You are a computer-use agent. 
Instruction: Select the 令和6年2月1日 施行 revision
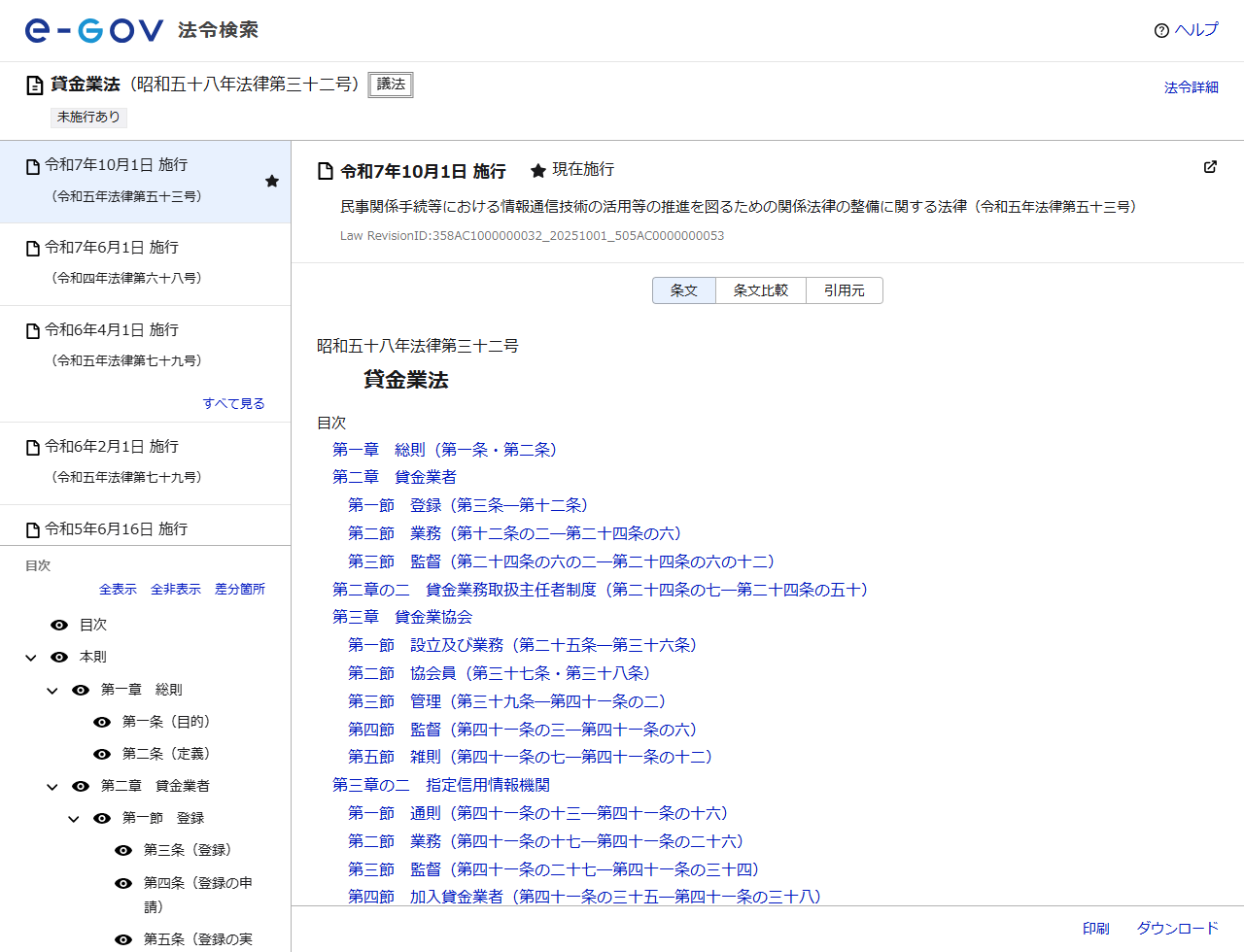146,463
